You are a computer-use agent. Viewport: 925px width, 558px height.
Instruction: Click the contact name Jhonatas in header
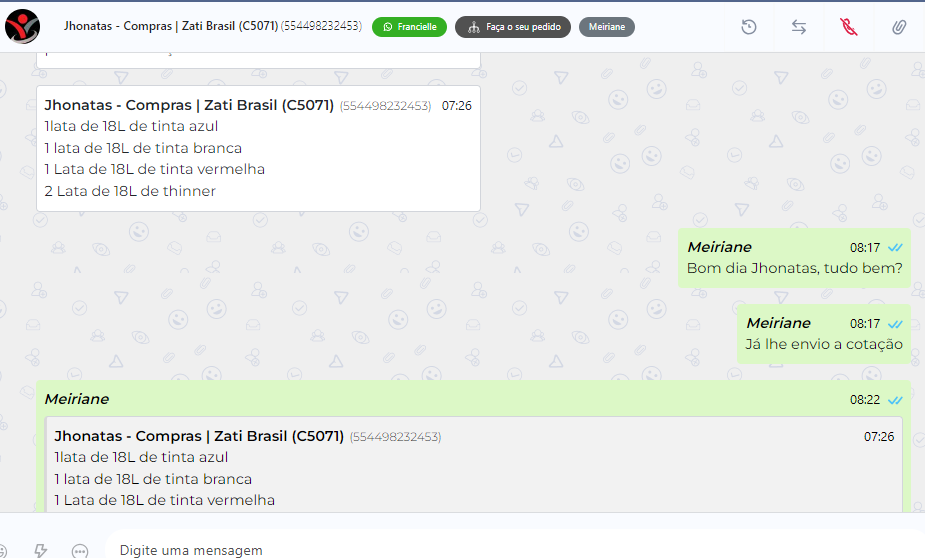[88, 26]
